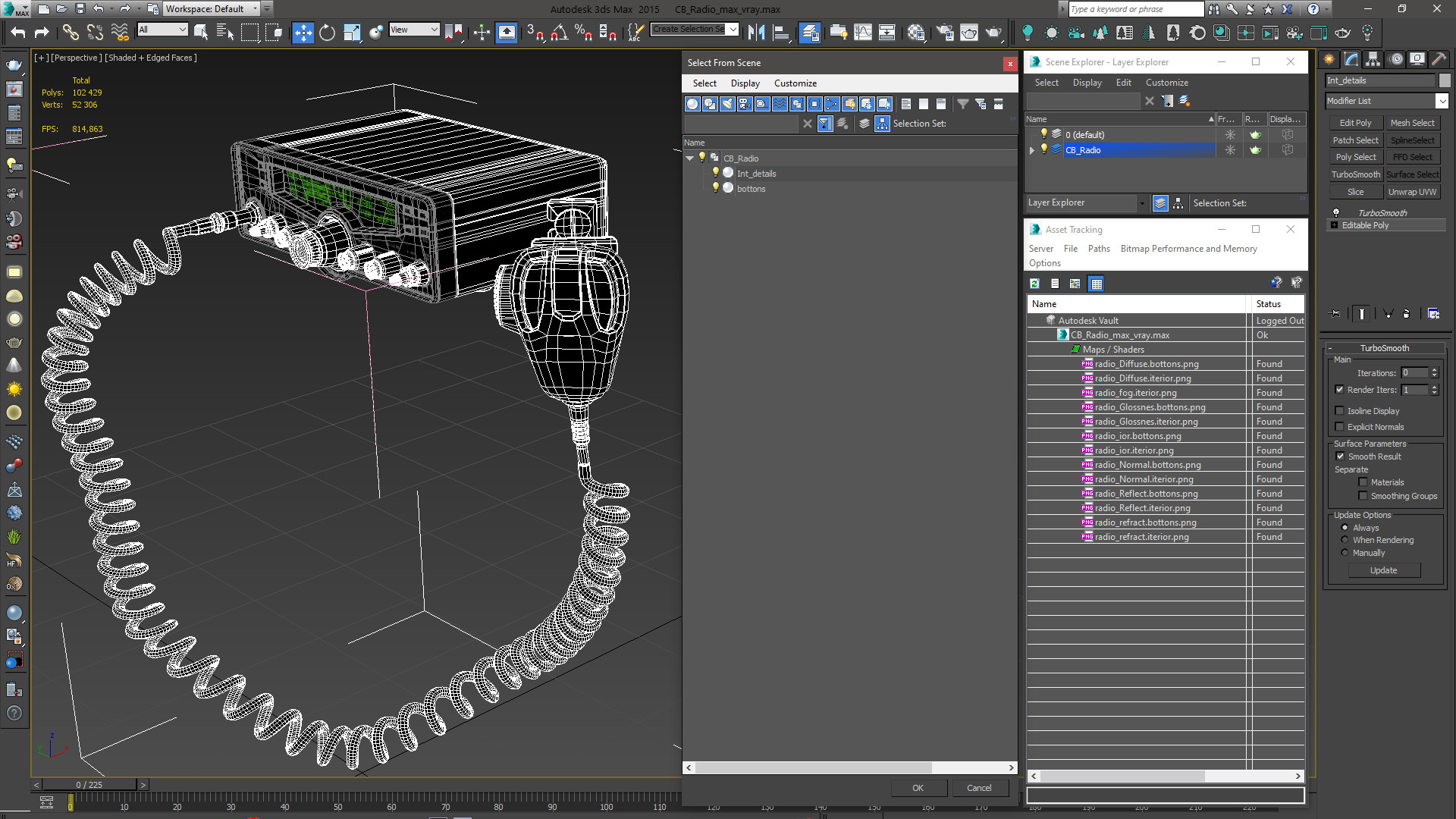Click Display Cameras filter in Select From Scene
Viewport: 1456px width, 819px height.
(x=745, y=104)
